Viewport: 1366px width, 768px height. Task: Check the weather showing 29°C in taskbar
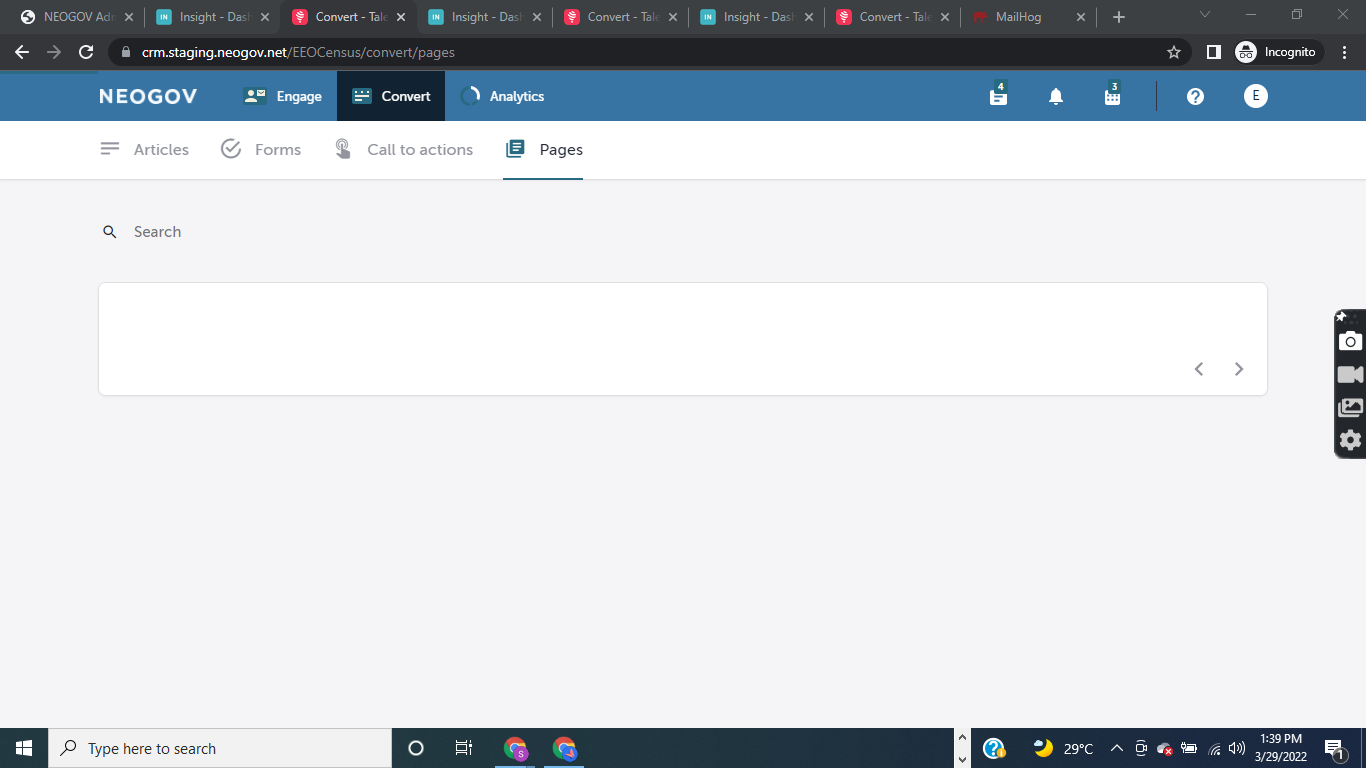(1060, 748)
